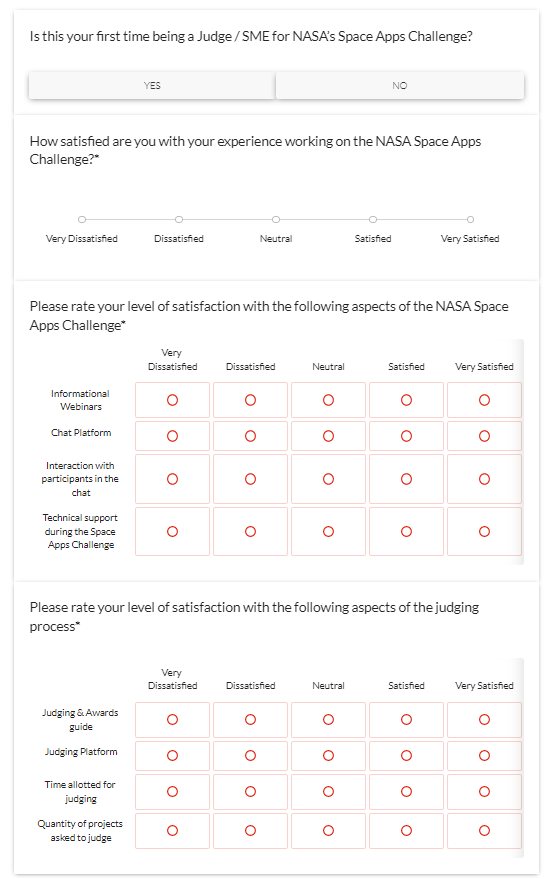560x879 pixels.
Task: Click the NO button for first-time judge
Action: 400,86
